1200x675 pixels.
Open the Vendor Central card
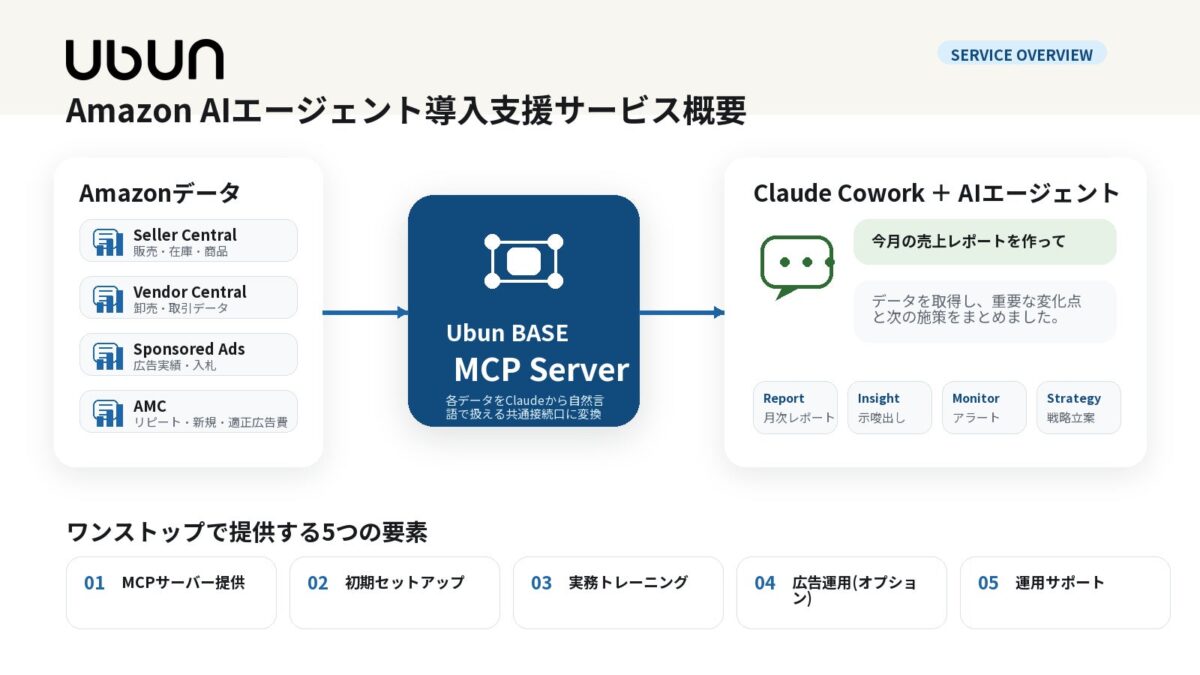pyautogui.click(x=189, y=298)
